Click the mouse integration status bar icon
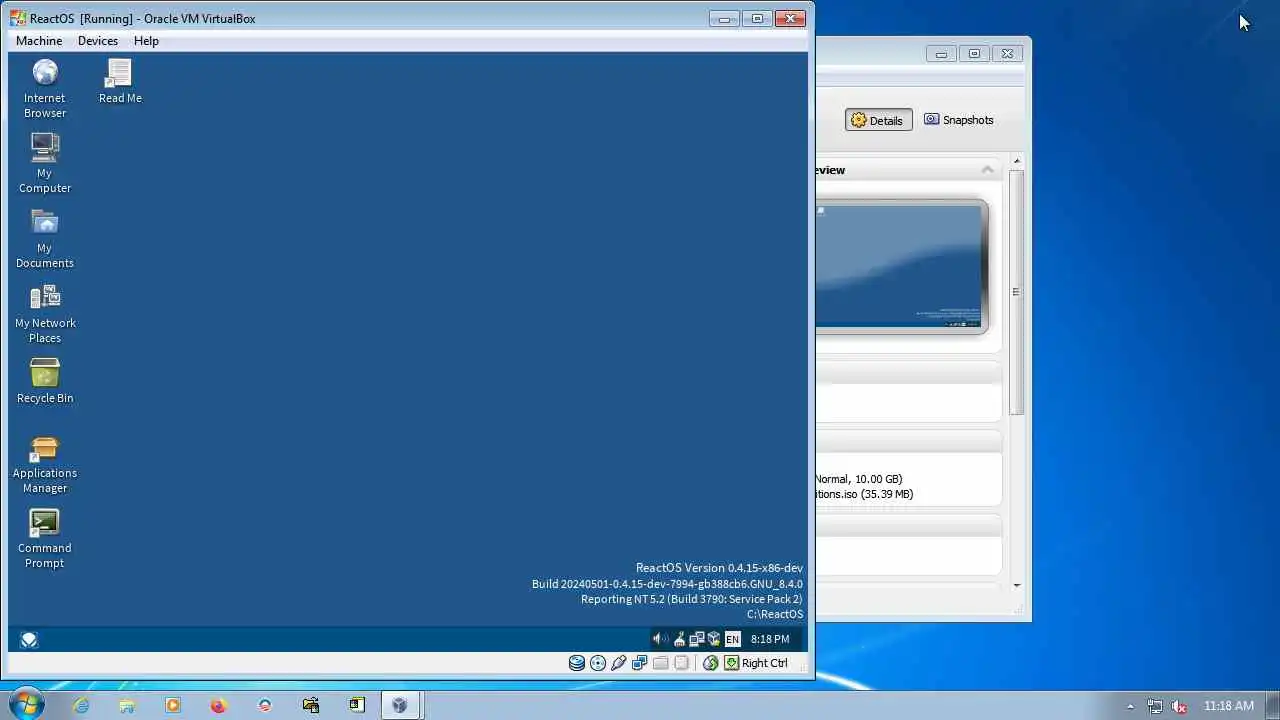 710,663
